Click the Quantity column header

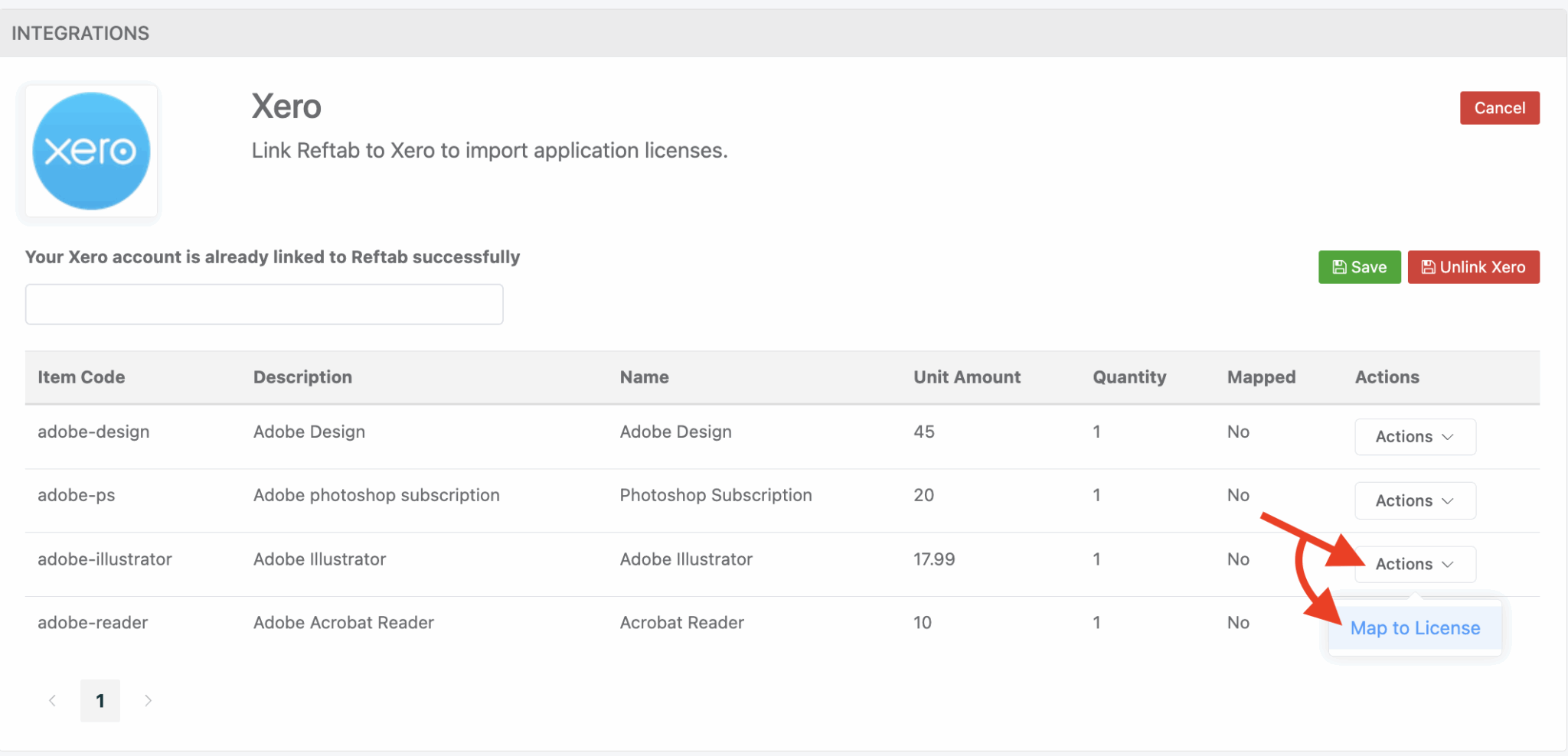pos(1129,377)
